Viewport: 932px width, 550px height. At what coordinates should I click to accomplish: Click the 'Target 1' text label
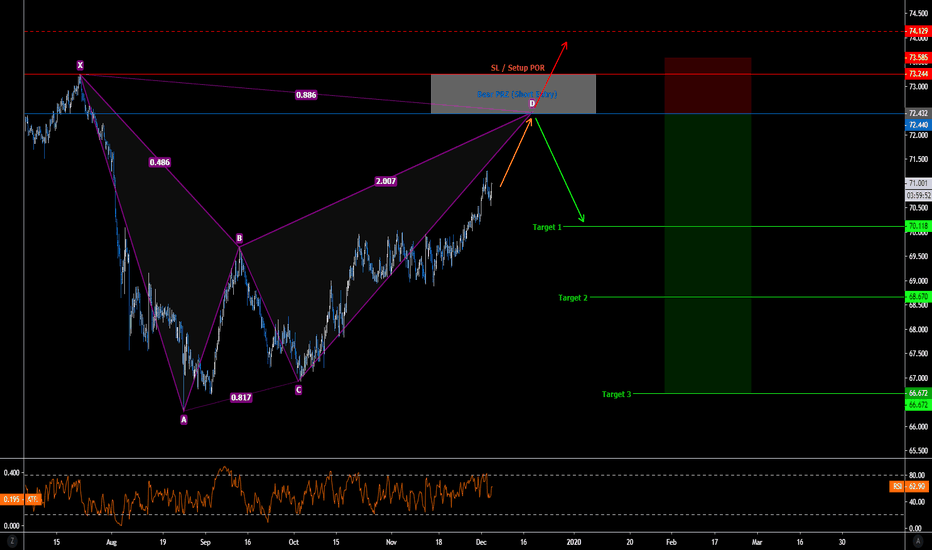pyautogui.click(x=546, y=227)
